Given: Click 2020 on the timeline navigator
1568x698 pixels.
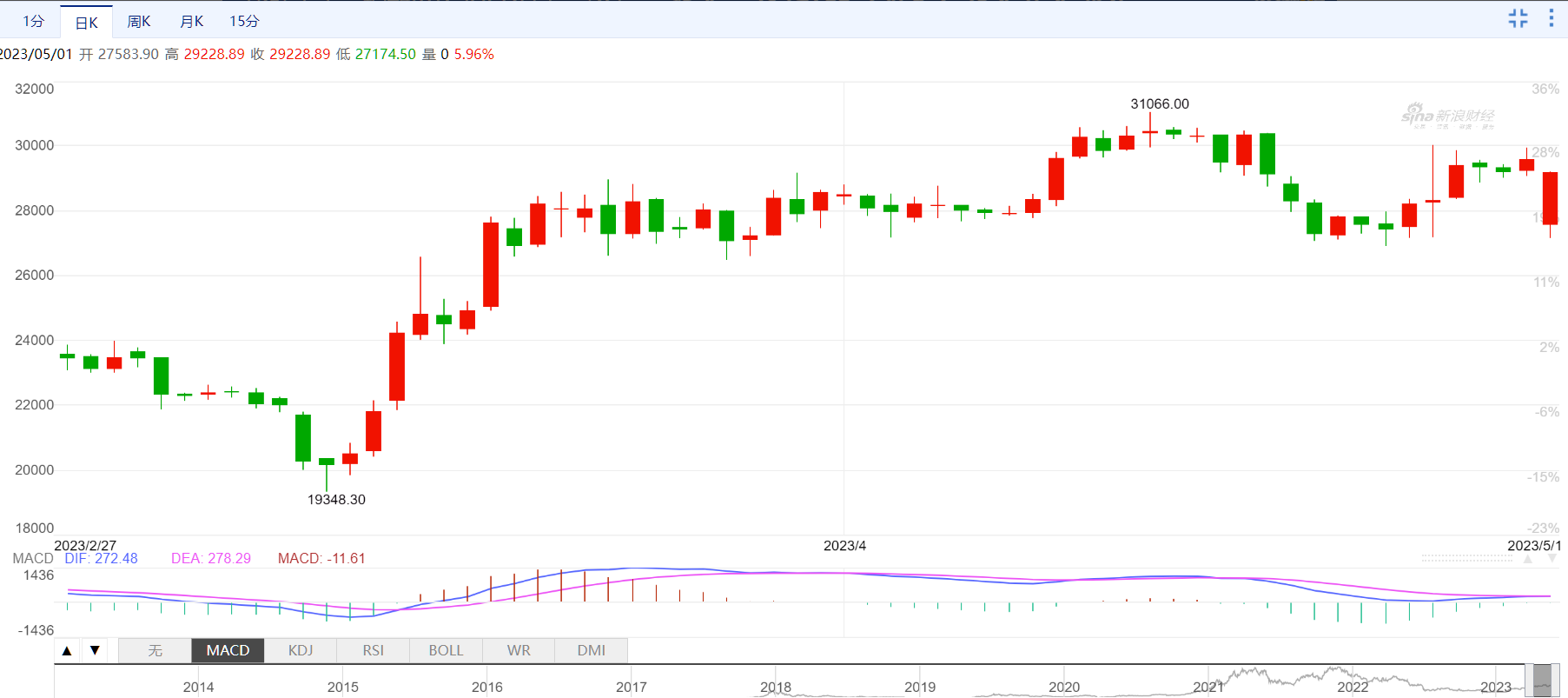Looking at the screenshot, I should [1064, 687].
